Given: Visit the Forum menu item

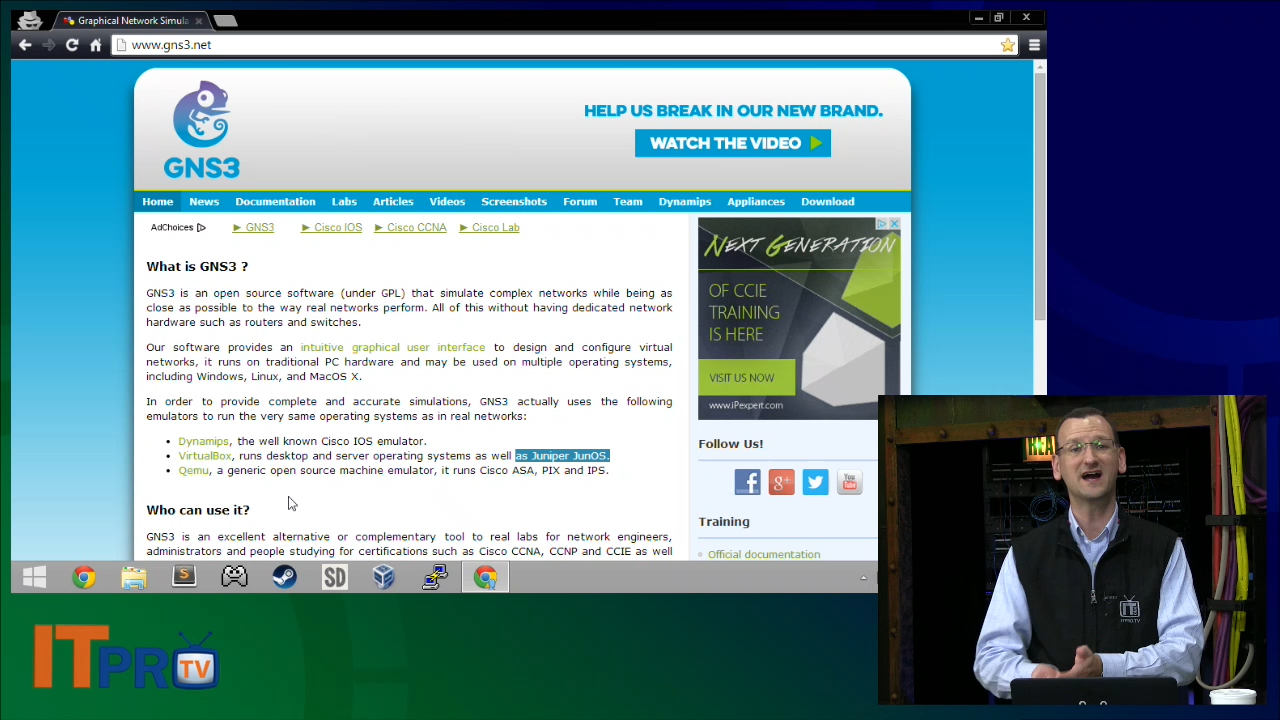Looking at the screenshot, I should point(580,202).
